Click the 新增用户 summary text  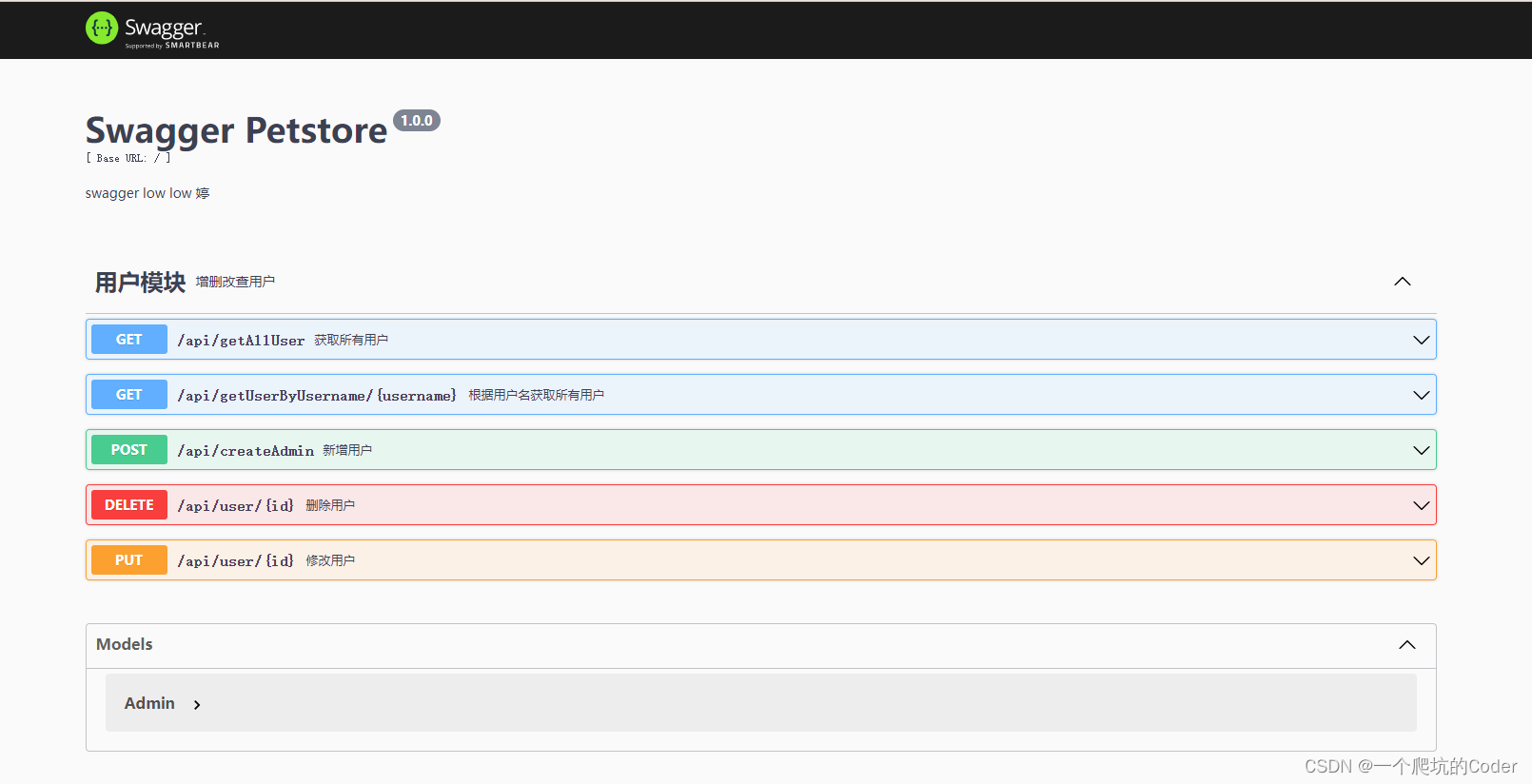click(347, 450)
